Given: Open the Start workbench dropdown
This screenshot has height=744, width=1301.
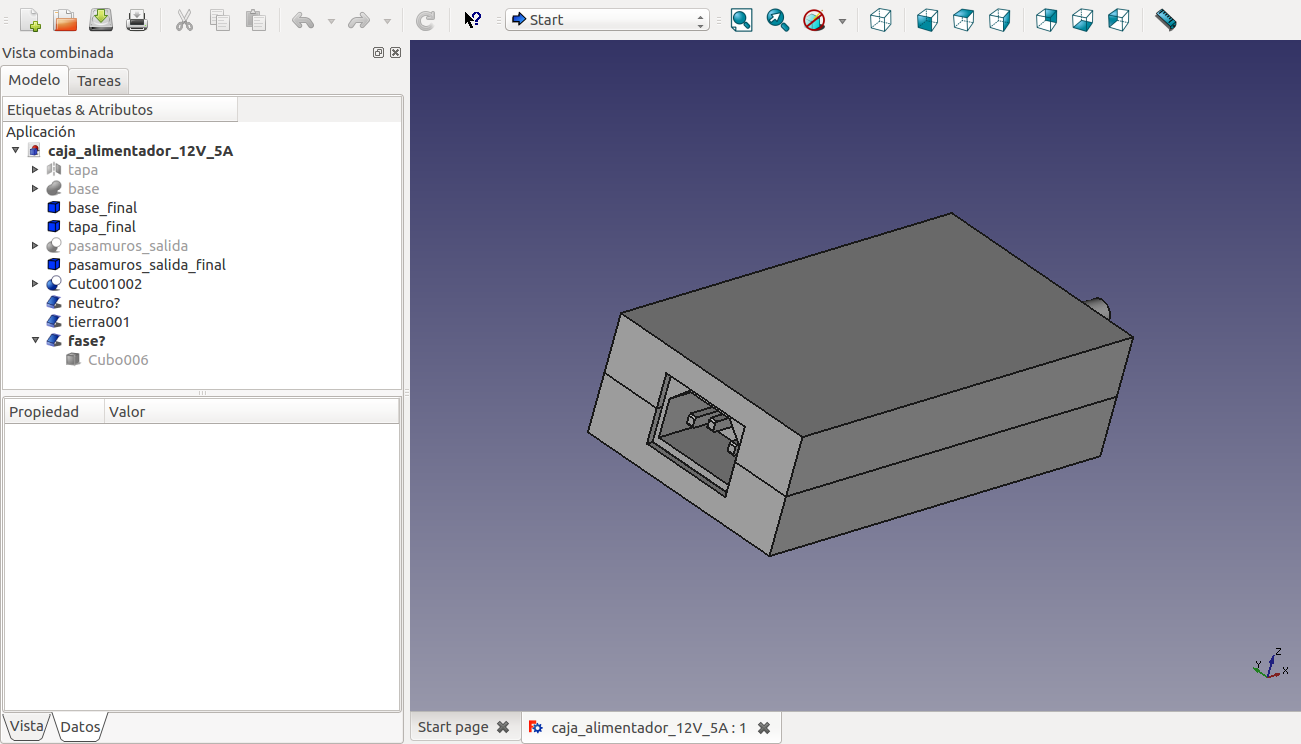Looking at the screenshot, I should pyautogui.click(x=607, y=20).
